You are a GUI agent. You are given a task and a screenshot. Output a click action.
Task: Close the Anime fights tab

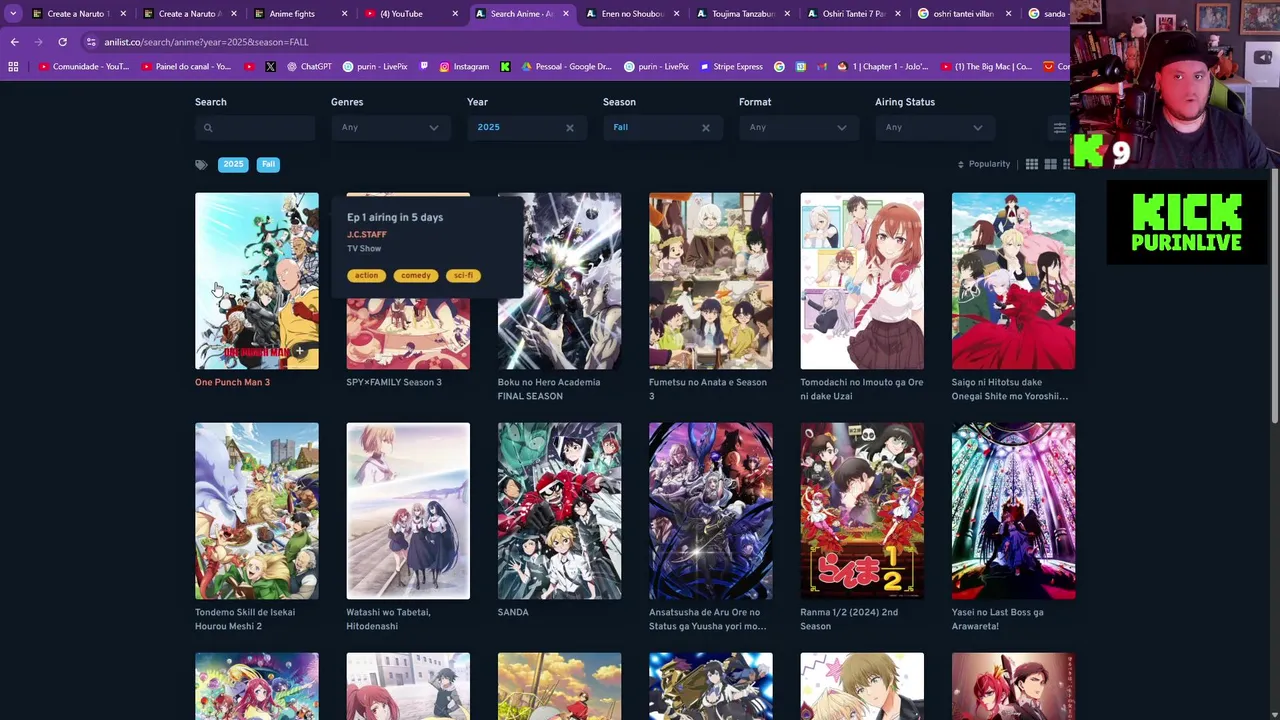345,14
